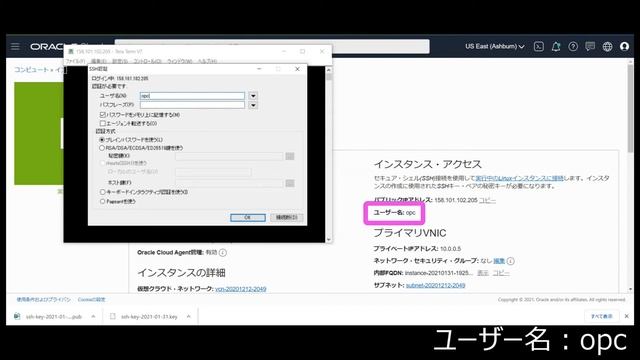Open Tera Term ヘルプ menu
This screenshot has height=360, width=640.
[207, 61]
